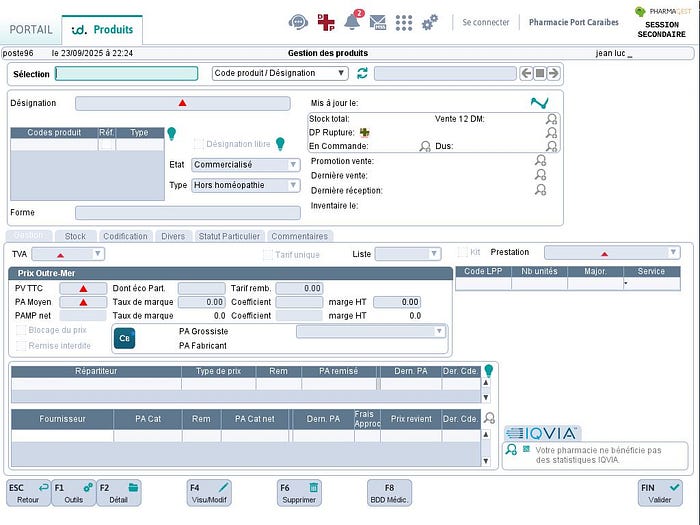
Task: Click the ESC Retour button
Action: (29, 493)
